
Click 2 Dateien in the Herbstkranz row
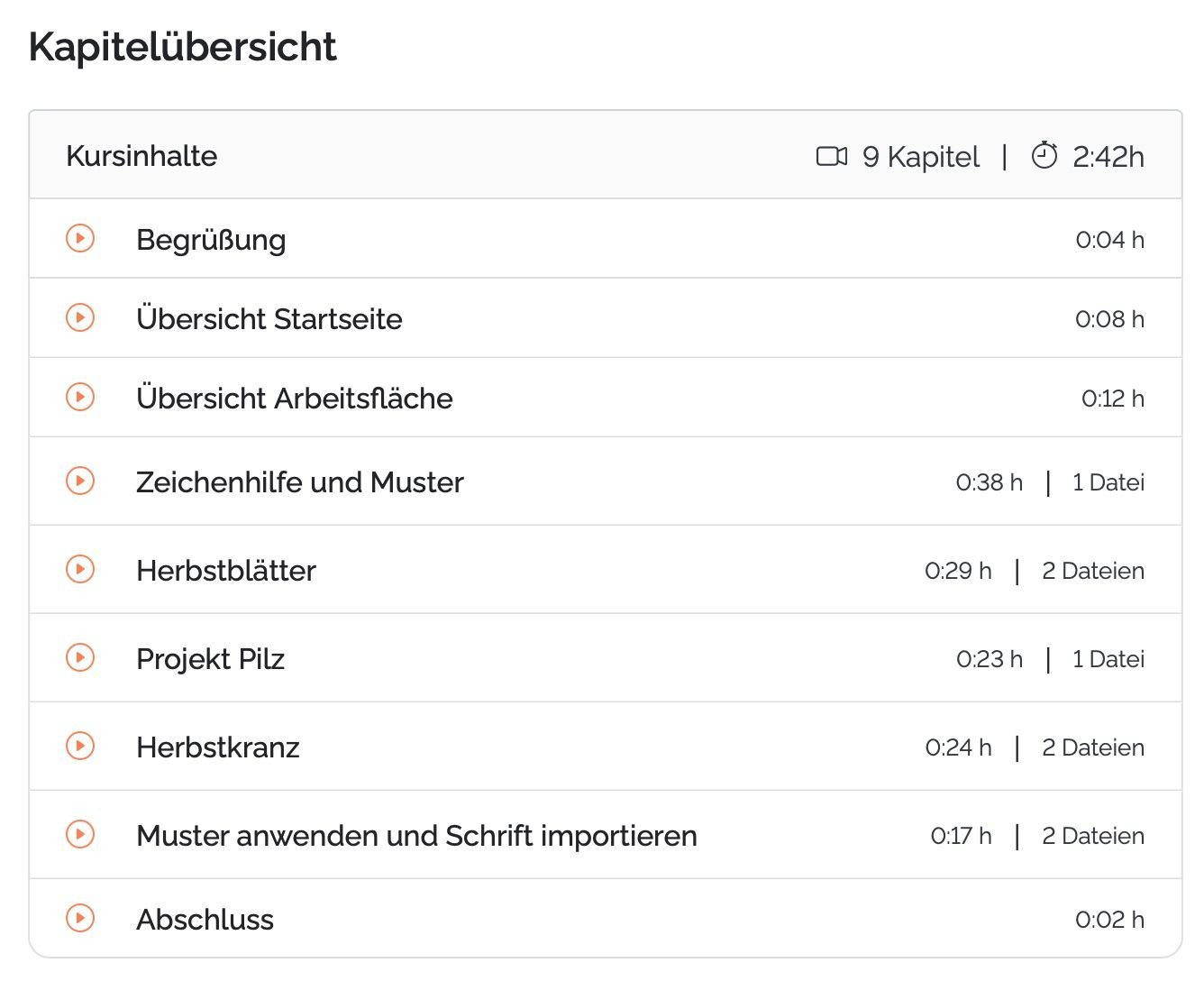pos(1092,747)
